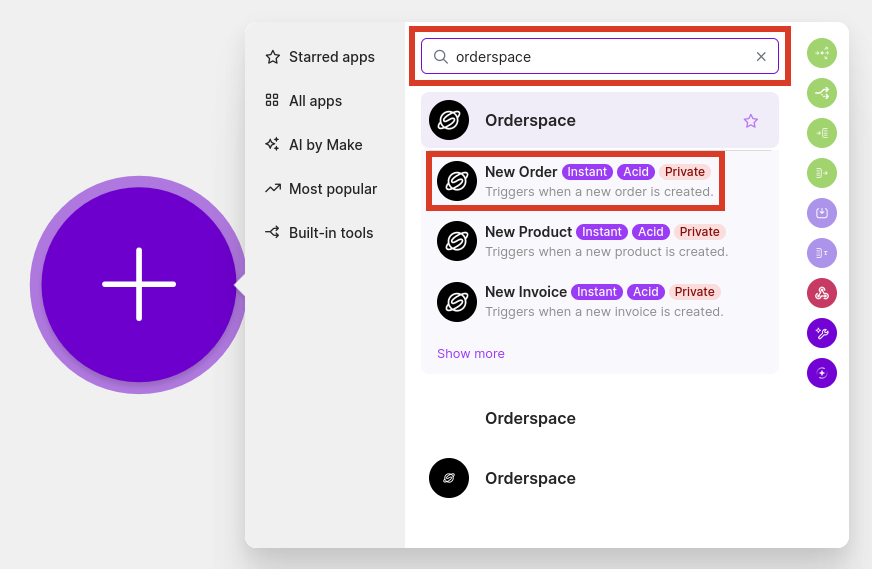Add the purple Tools wrench module

pos(822,333)
